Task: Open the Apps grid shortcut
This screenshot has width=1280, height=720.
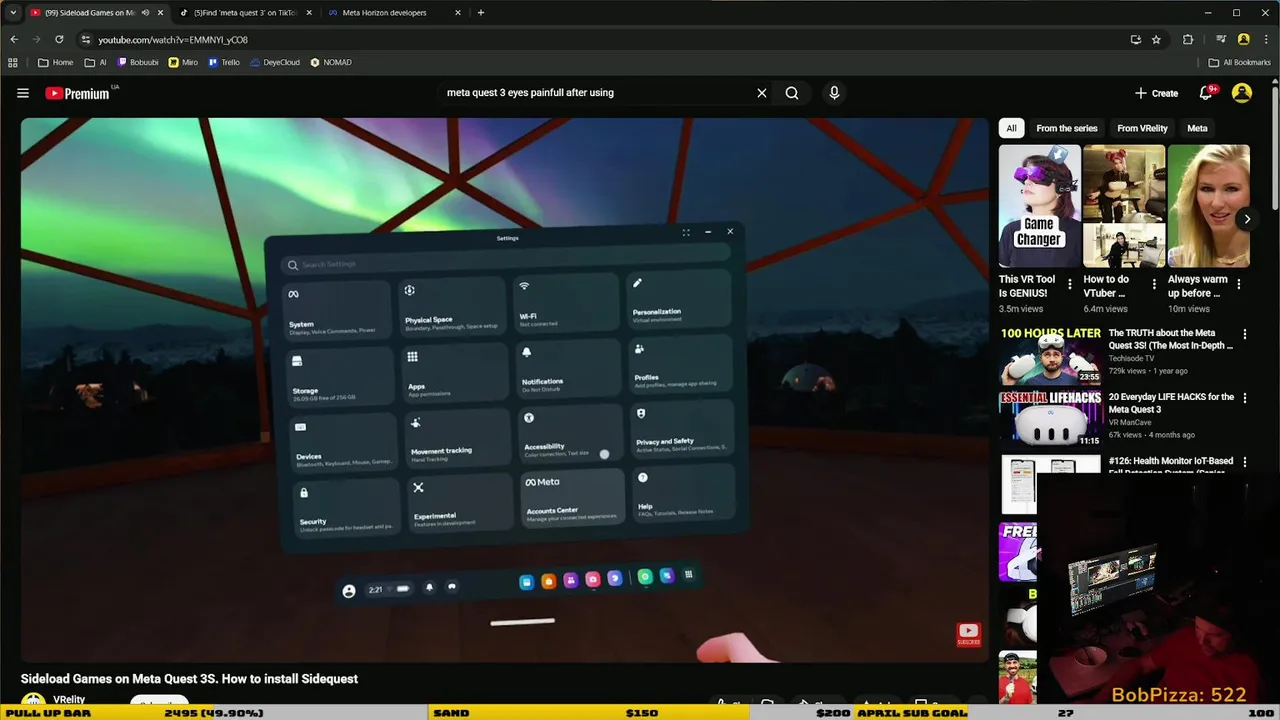Action: coord(12,62)
